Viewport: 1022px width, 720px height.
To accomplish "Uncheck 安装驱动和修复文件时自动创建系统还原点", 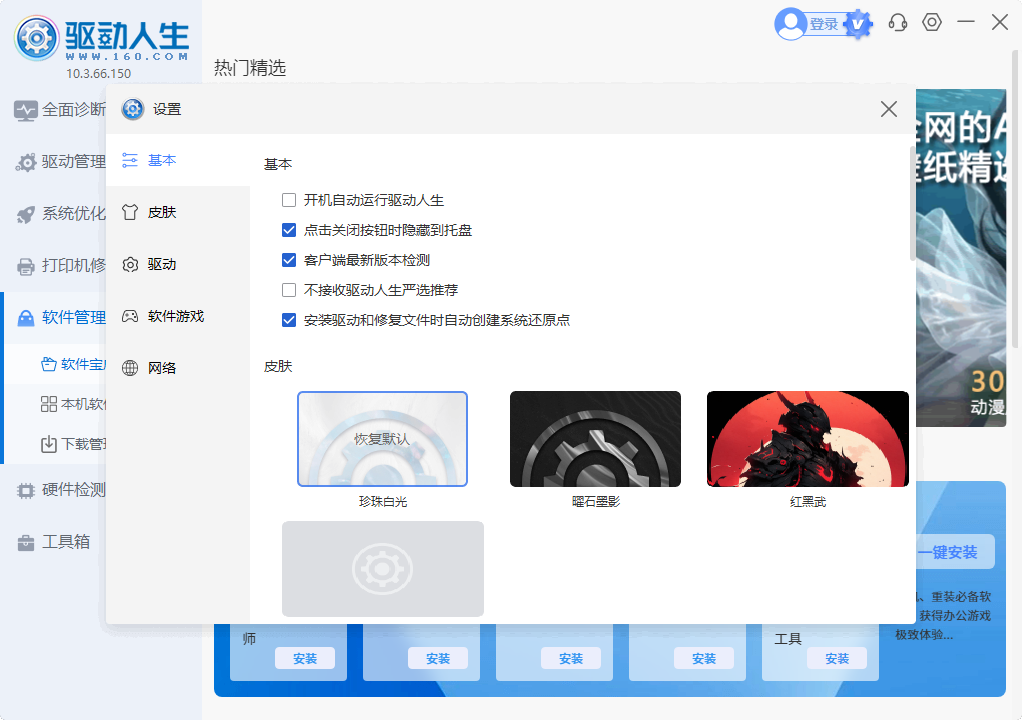I will tap(289, 320).
